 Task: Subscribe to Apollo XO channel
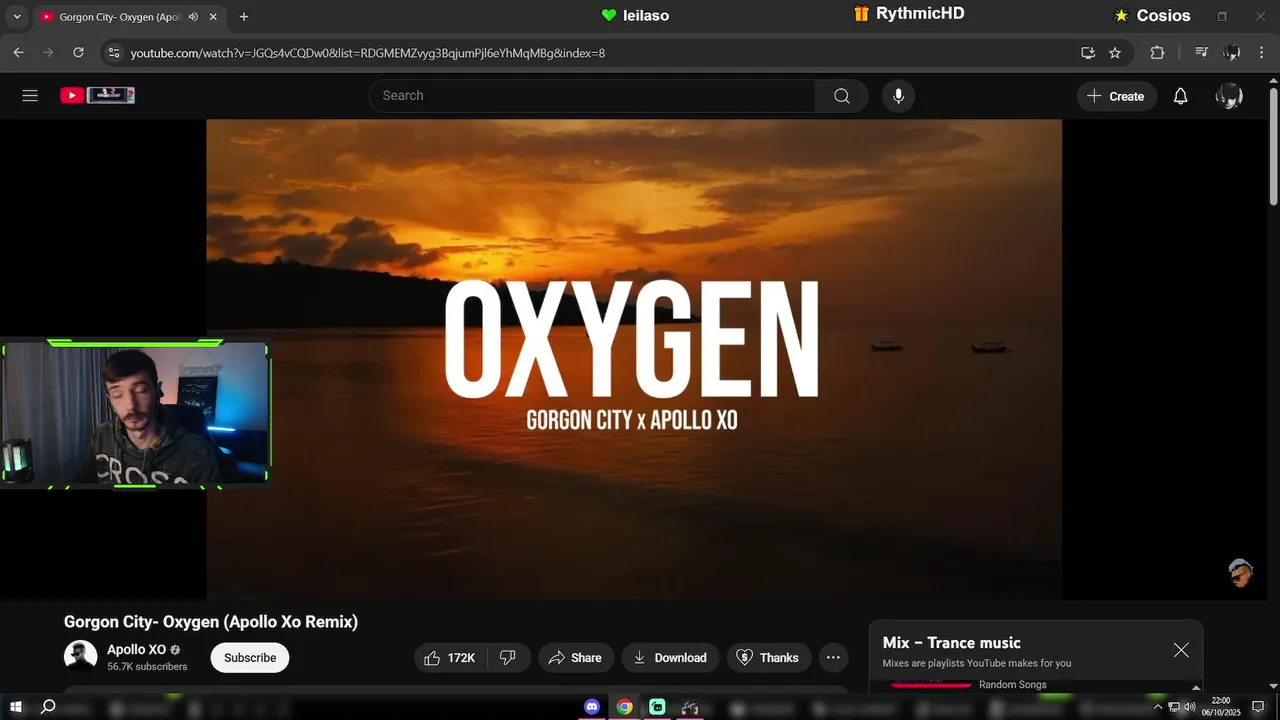pyautogui.click(x=250, y=658)
